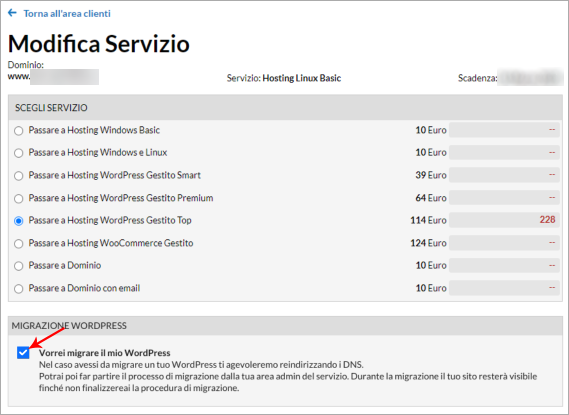Click price field for WordPress Gestito Smart
The image size is (569, 415).
point(504,175)
